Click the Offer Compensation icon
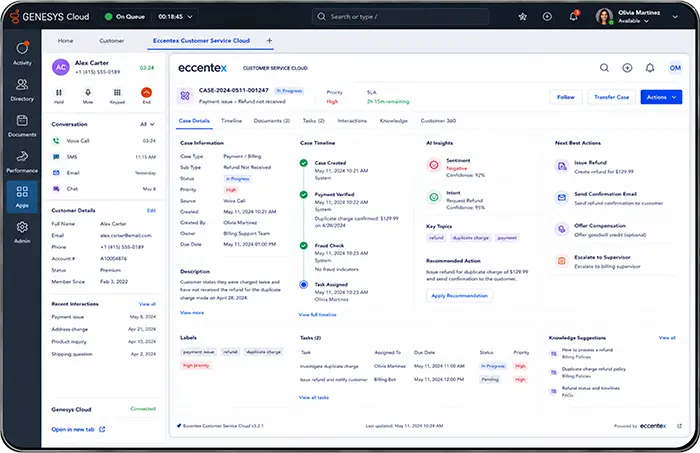Image resolution: width=700 pixels, height=453 pixels. click(x=562, y=229)
